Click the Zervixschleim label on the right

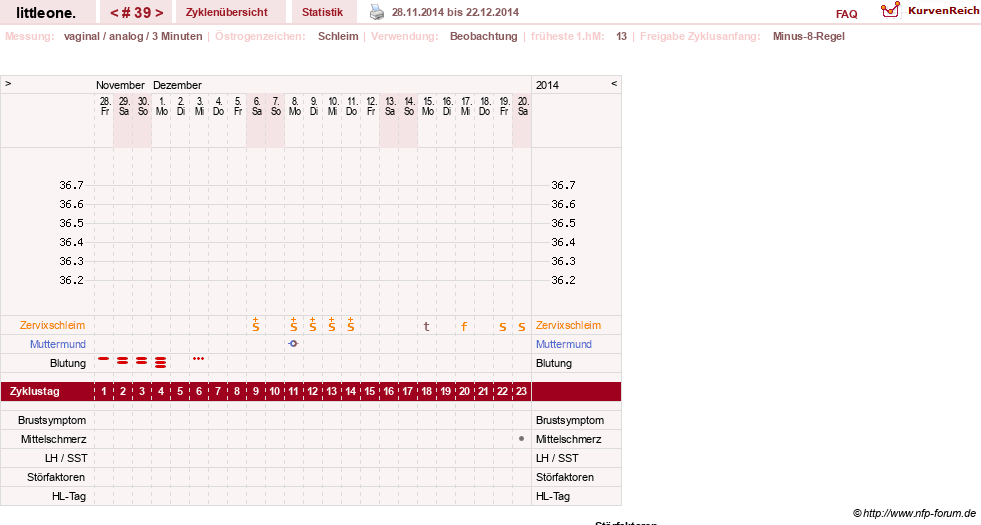568,325
